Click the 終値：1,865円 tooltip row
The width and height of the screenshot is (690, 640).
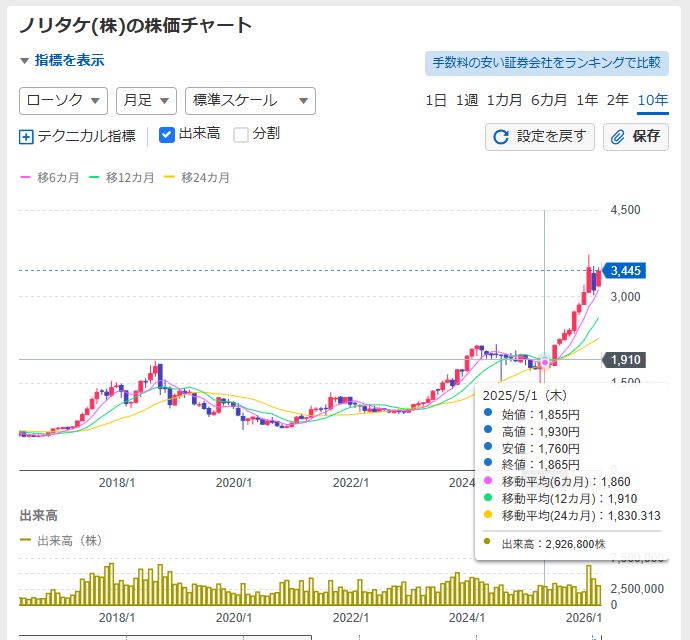(532, 465)
